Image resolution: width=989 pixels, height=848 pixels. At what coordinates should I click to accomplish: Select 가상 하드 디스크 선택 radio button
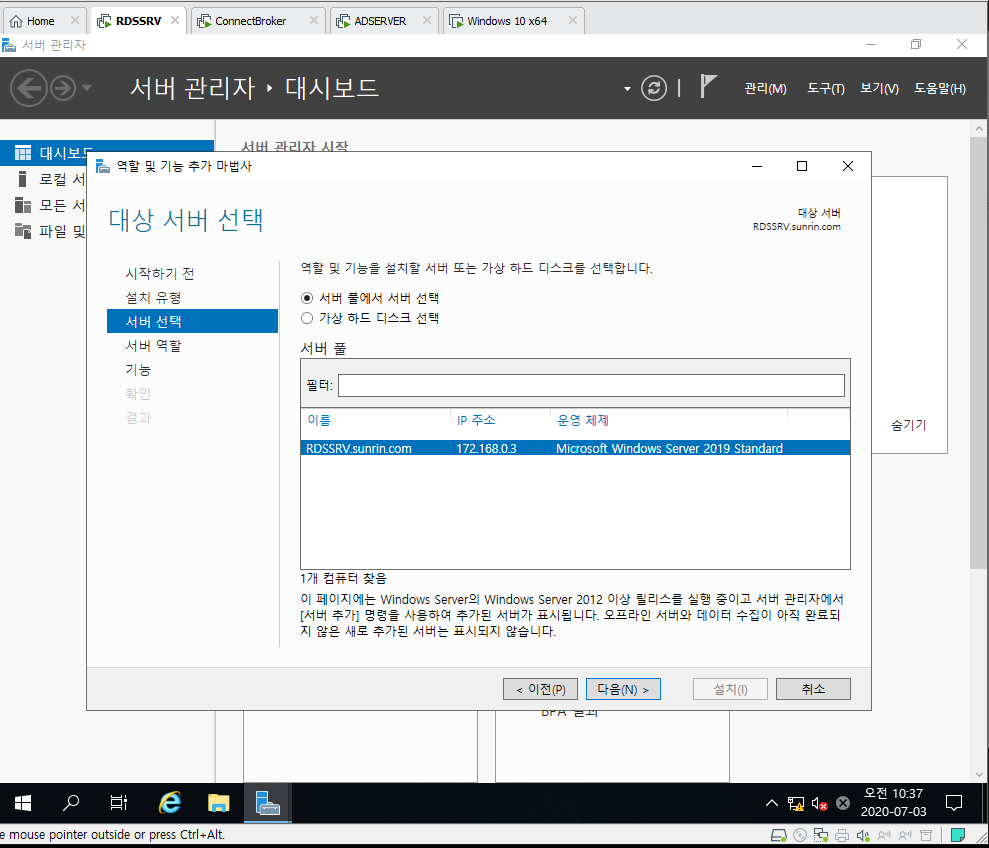307,318
